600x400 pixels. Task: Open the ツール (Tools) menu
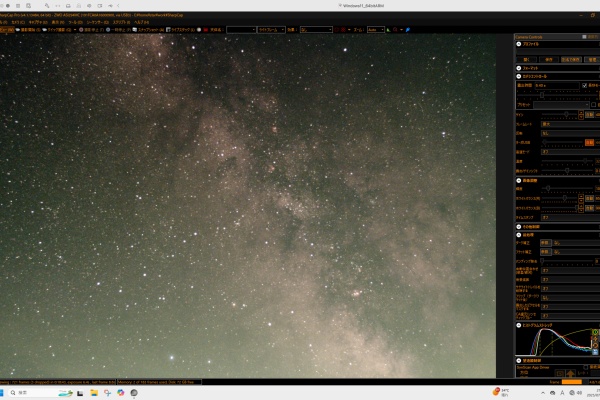75,22
